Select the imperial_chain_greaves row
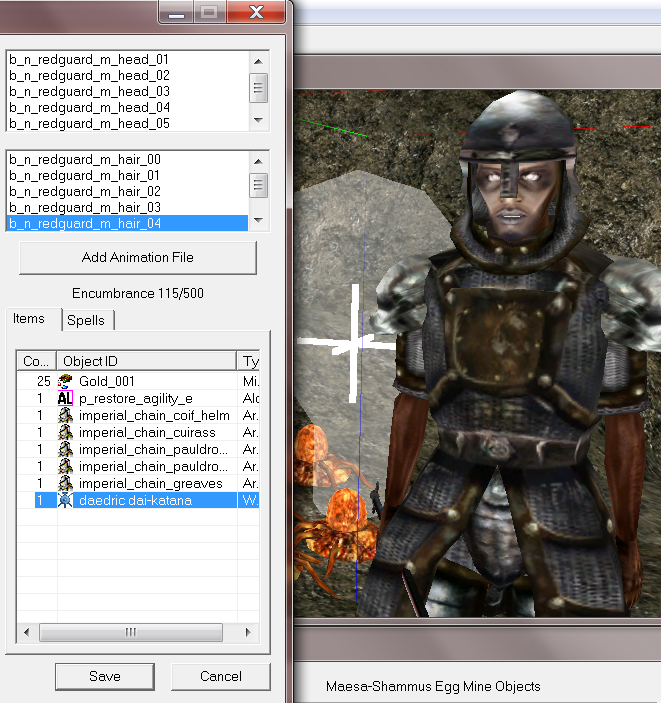 point(138,483)
